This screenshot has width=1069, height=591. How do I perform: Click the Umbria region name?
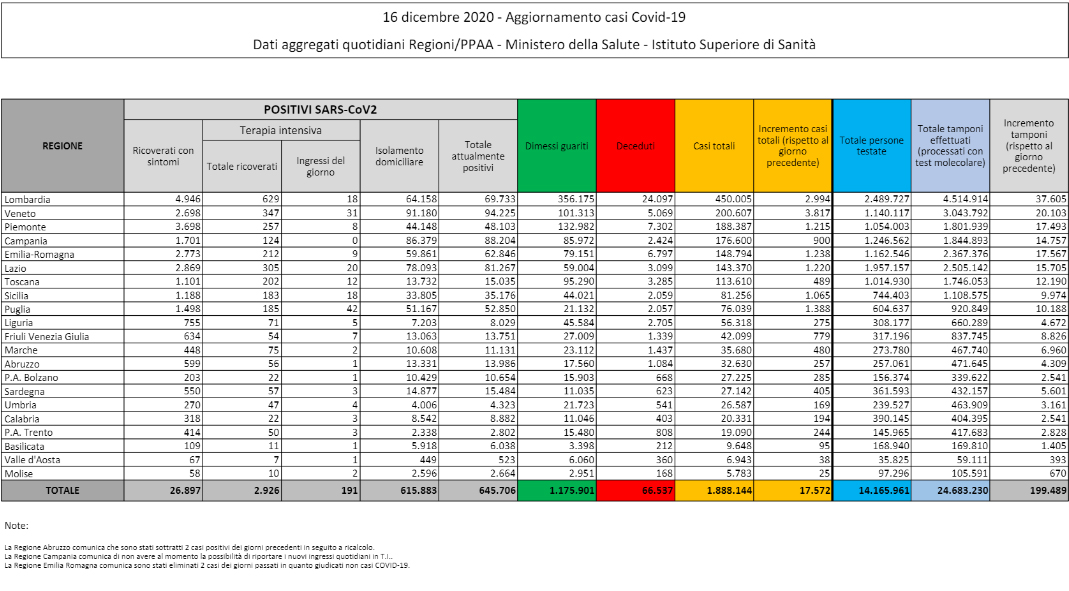point(63,405)
